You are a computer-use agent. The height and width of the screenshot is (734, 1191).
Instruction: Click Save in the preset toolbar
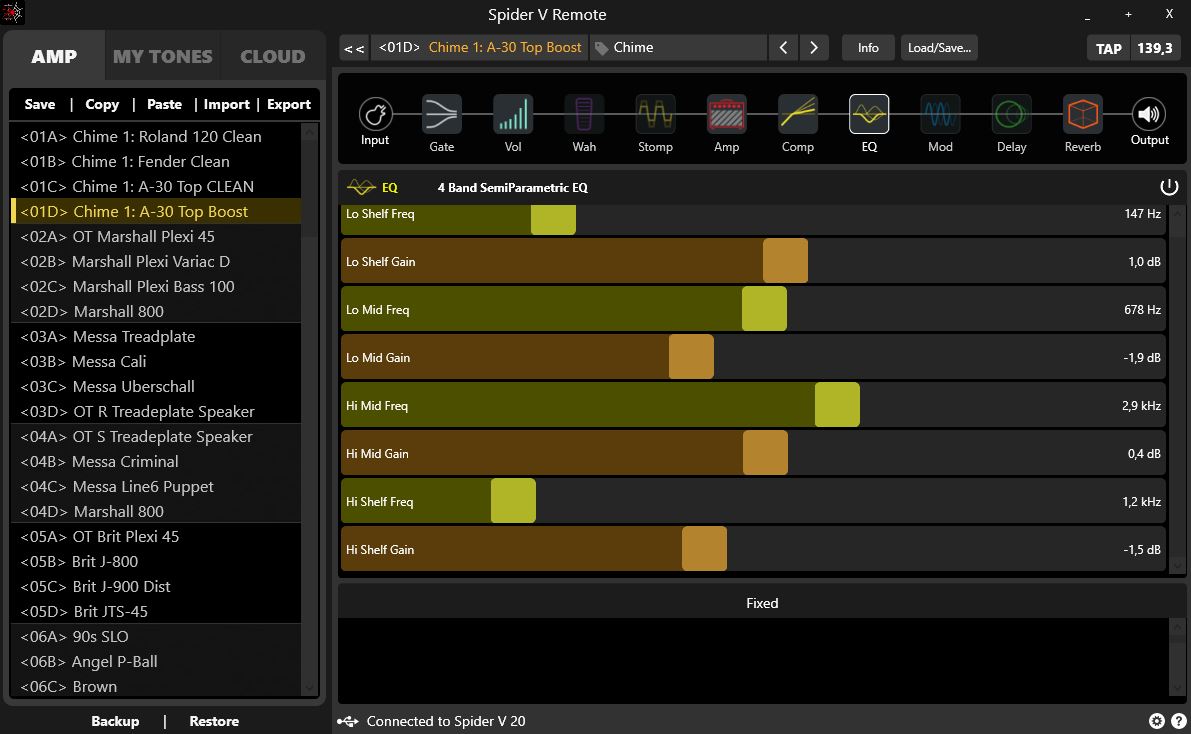(x=39, y=104)
